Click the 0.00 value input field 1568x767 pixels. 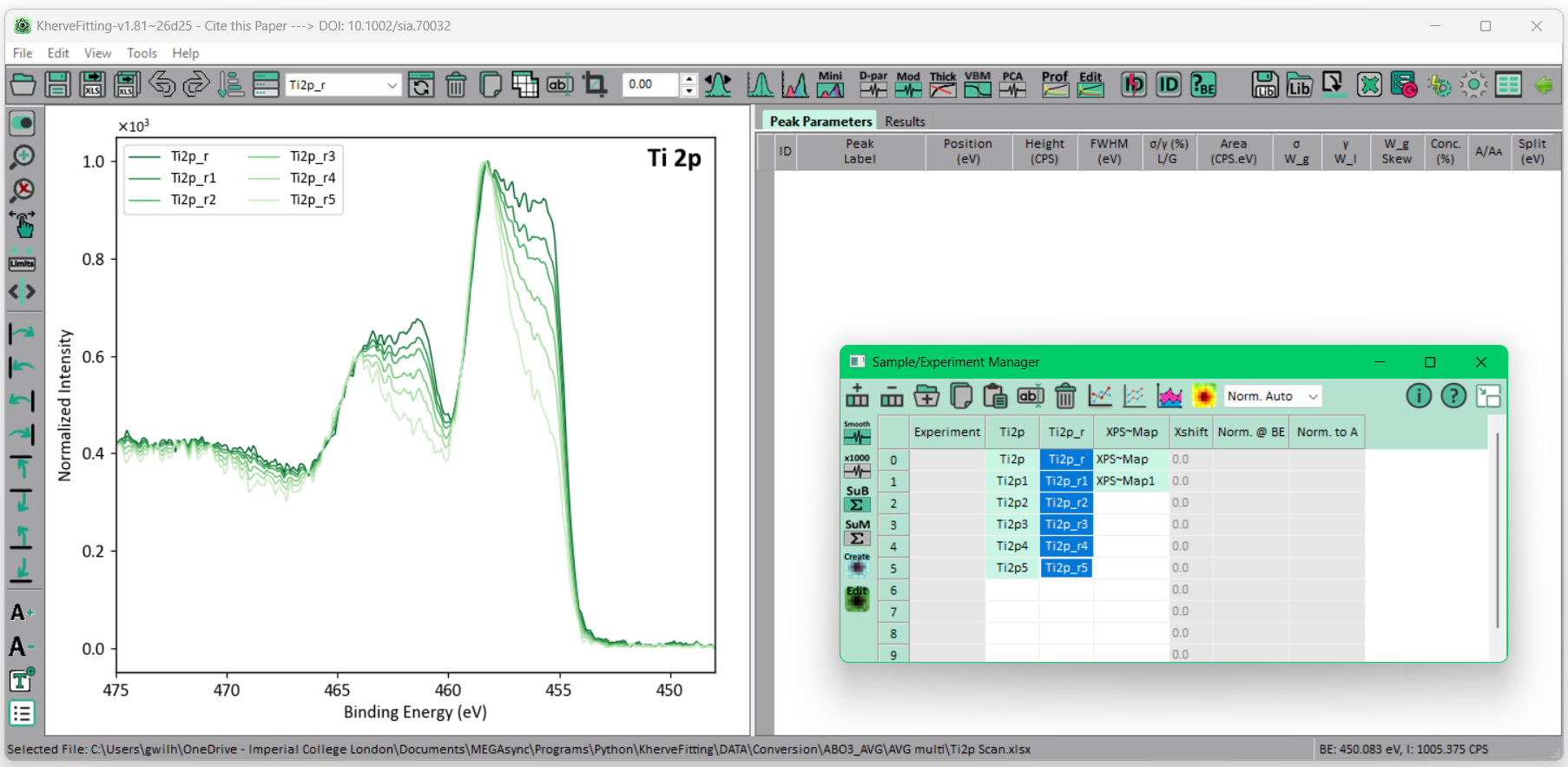[x=652, y=85]
